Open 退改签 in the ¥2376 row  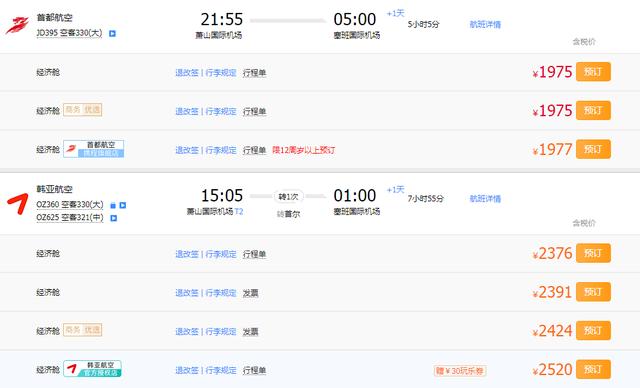(x=187, y=254)
